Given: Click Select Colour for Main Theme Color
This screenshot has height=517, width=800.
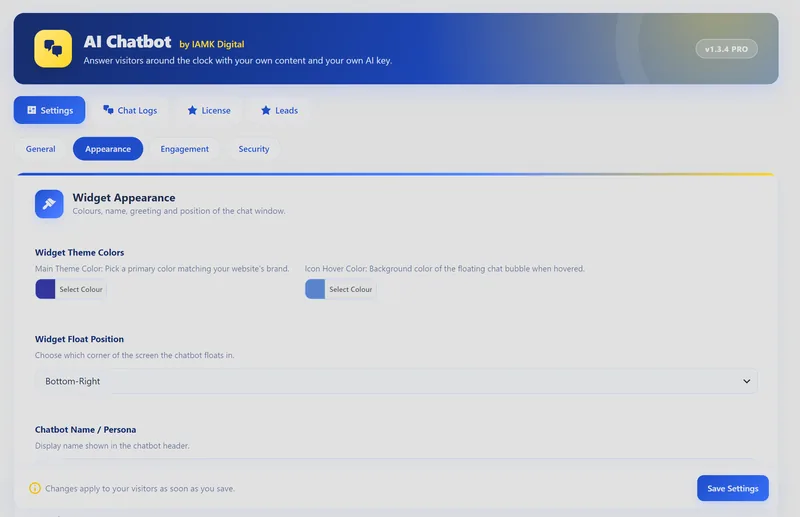Looking at the screenshot, I should point(81,289).
